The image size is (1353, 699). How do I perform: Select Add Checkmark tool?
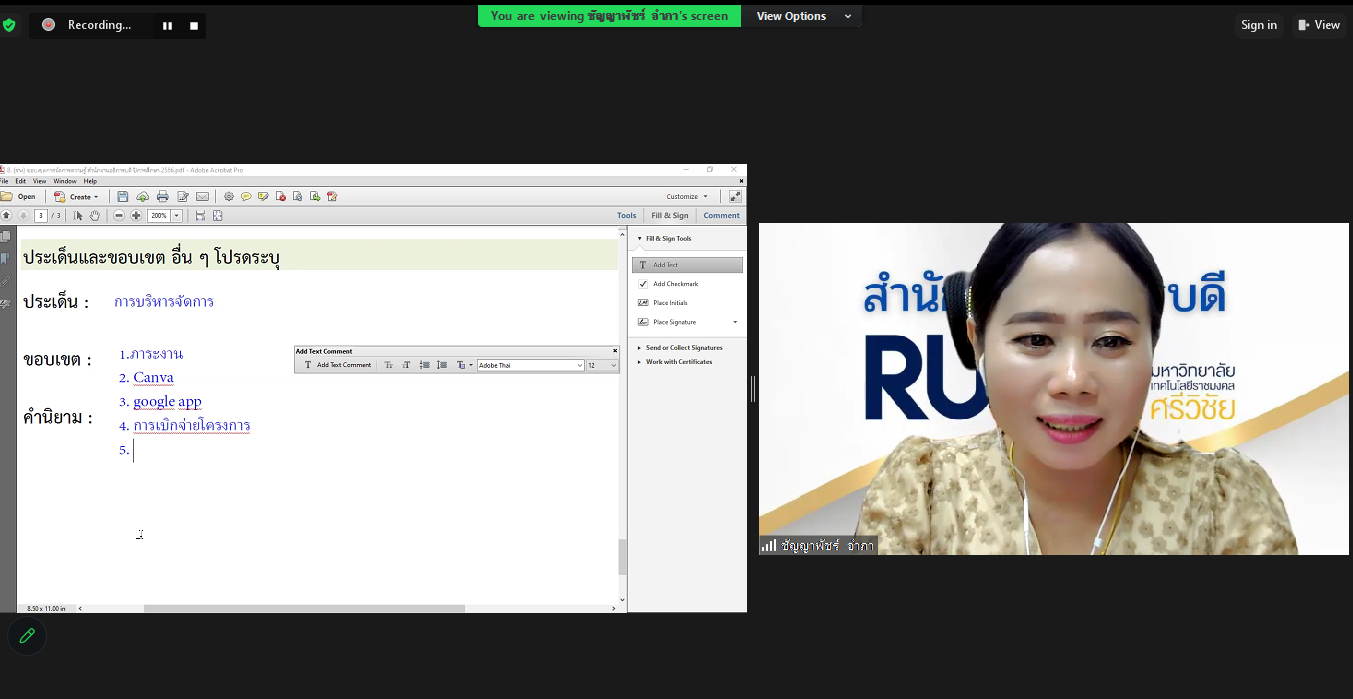[x=675, y=284]
